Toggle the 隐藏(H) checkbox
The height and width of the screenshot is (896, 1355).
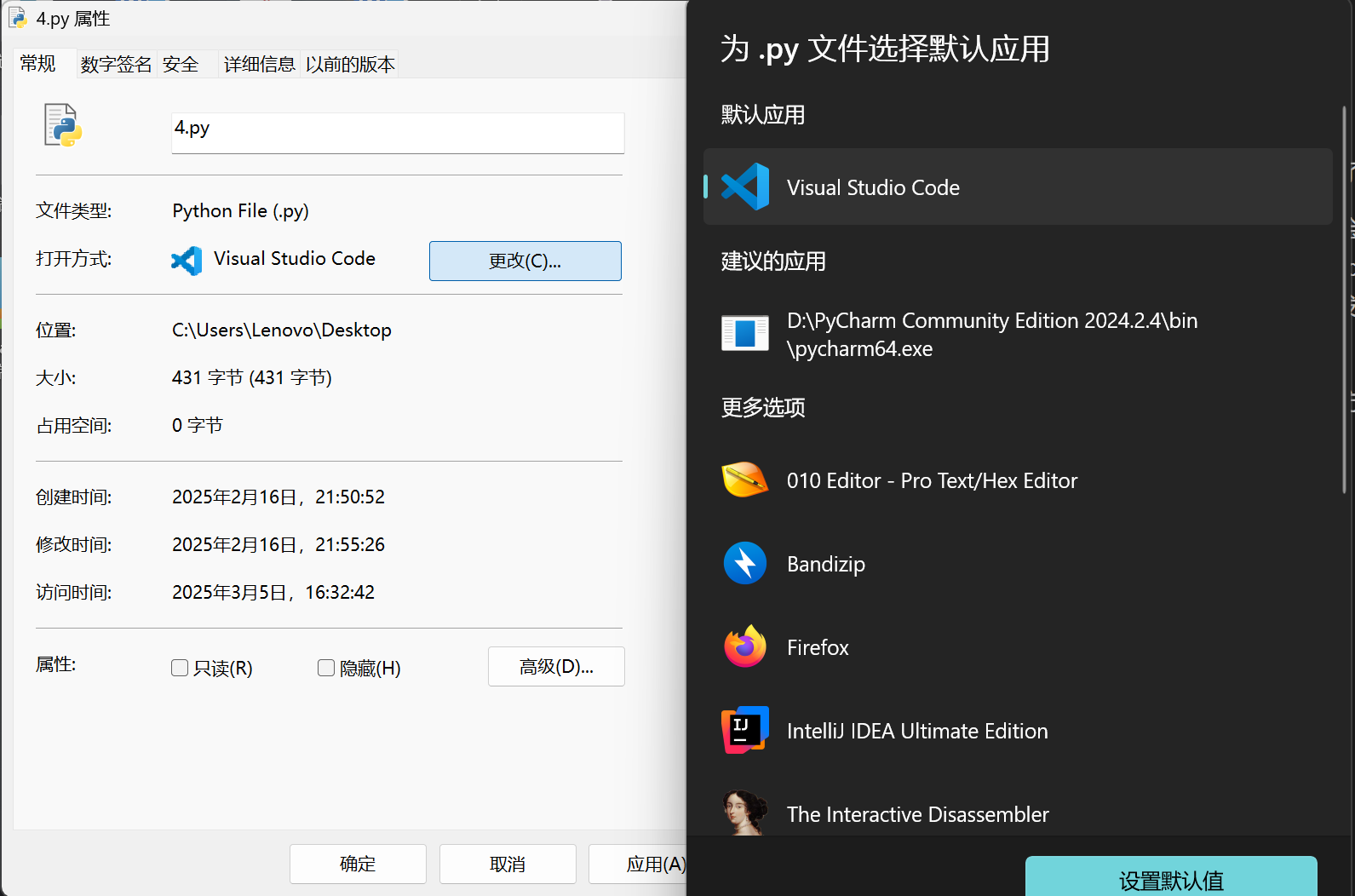point(326,668)
